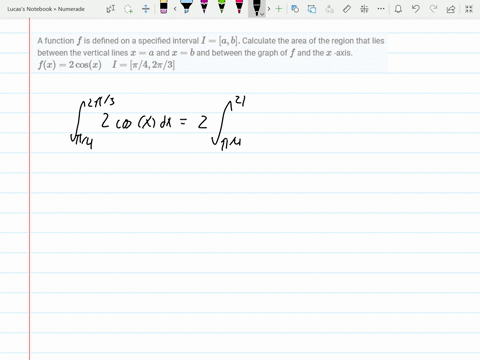Share the notebook page

tap(451, 9)
